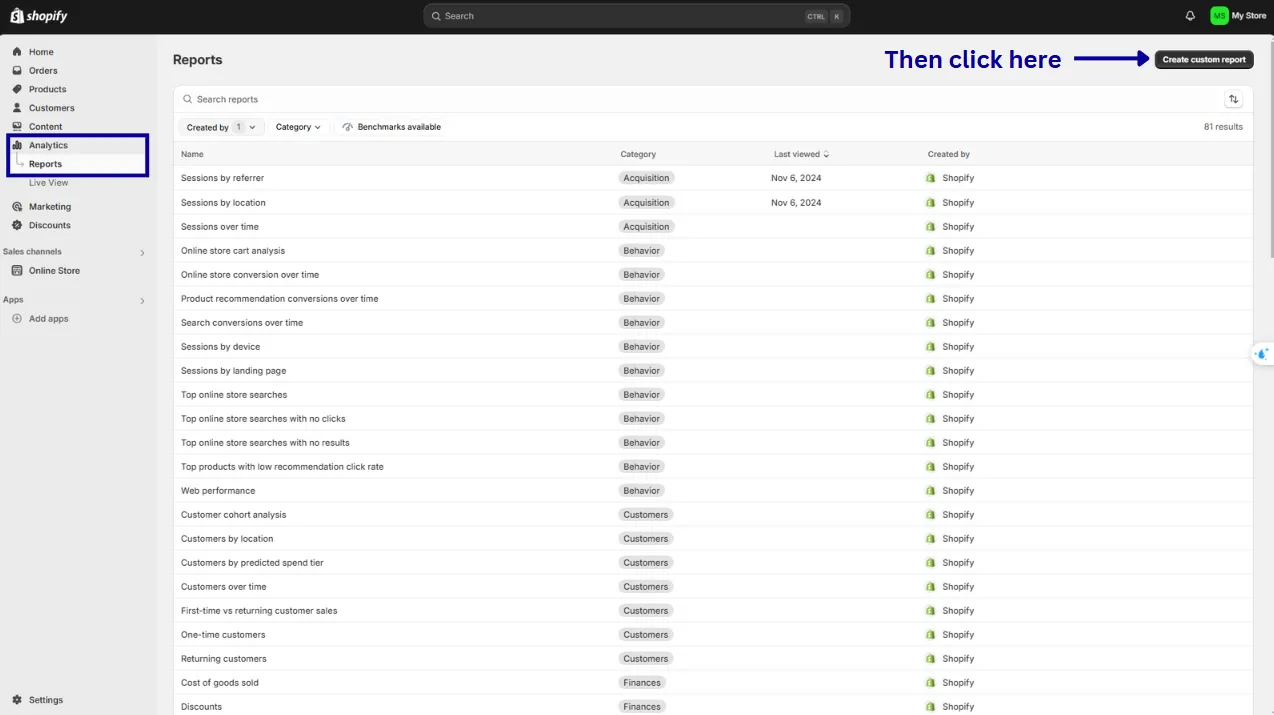Image resolution: width=1274 pixels, height=715 pixels.
Task: Click the Content icon in sidebar
Action: tap(17, 127)
